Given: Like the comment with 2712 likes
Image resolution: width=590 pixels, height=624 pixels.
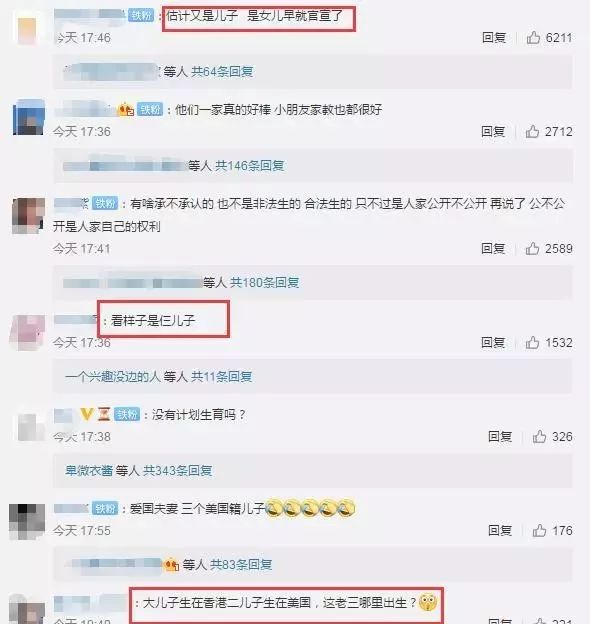Looking at the screenshot, I should pos(532,131).
